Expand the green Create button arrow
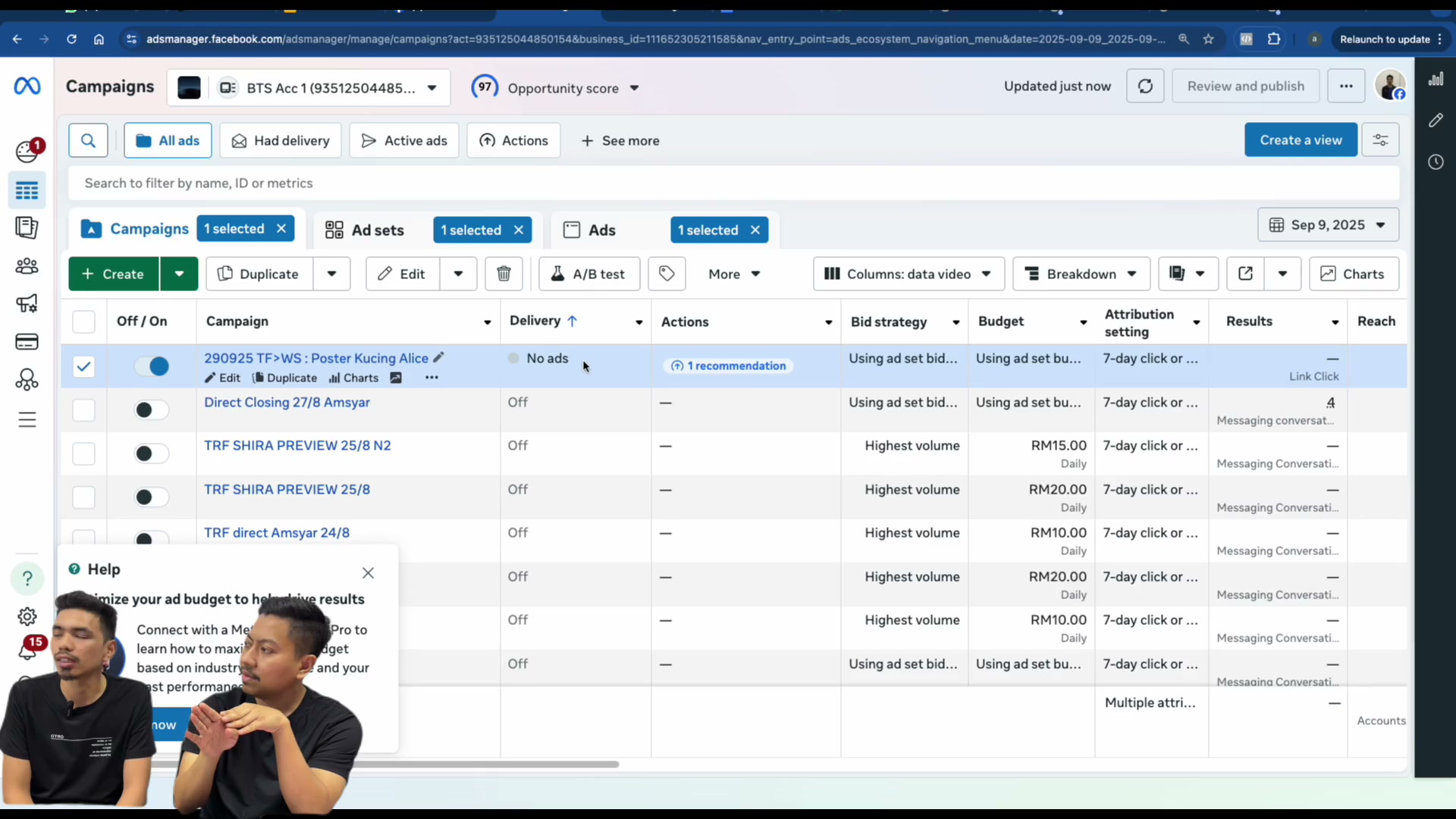Screen dimensions: 1456x819 [x=179, y=274]
